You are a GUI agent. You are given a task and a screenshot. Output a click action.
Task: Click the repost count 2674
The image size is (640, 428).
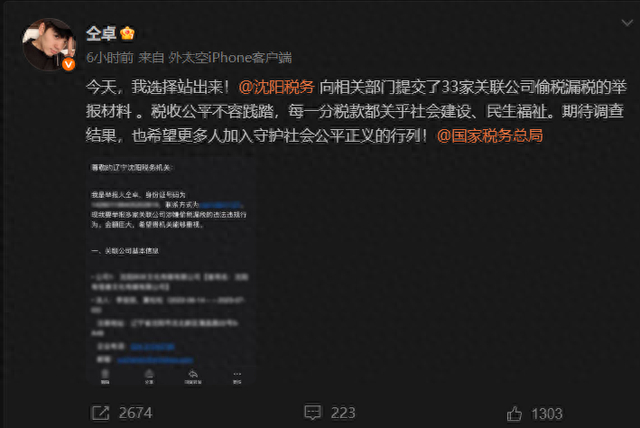pos(136,413)
